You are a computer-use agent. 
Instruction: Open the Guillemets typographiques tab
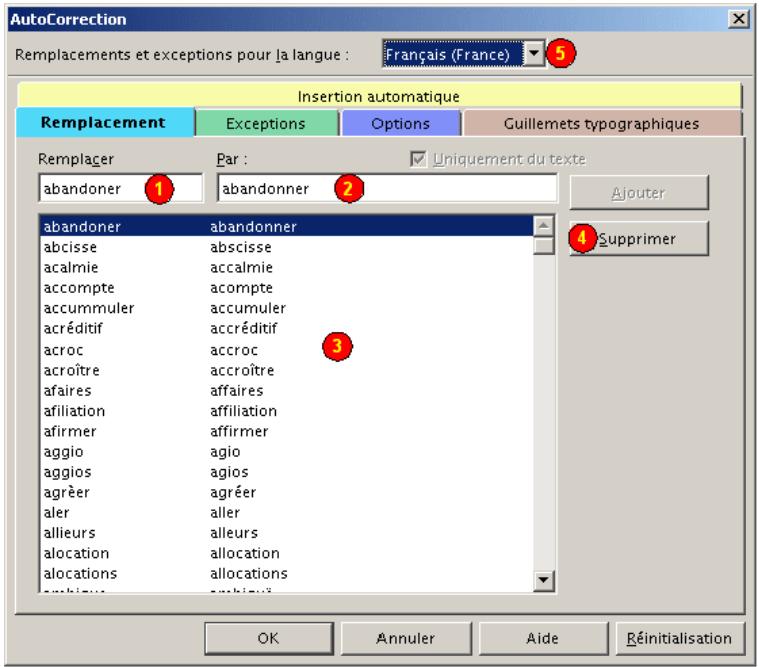coord(602,123)
